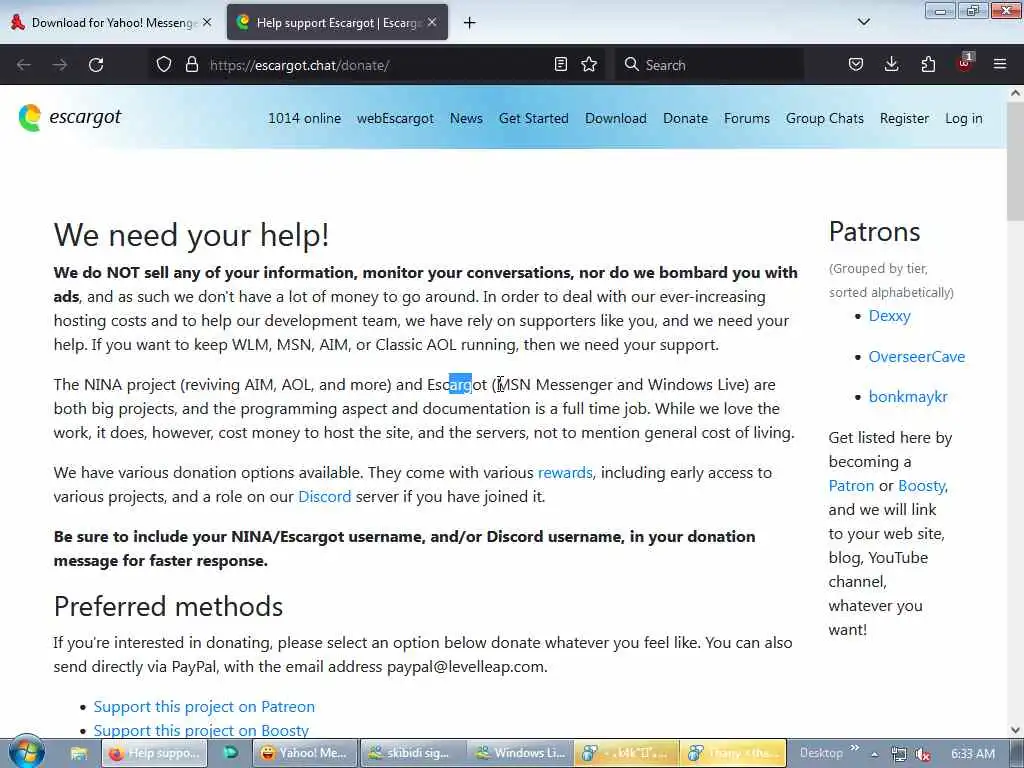Screen dimensions: 1024x768
Task: Open the tracking protection shield icon
Action: (x=164, y=64)
